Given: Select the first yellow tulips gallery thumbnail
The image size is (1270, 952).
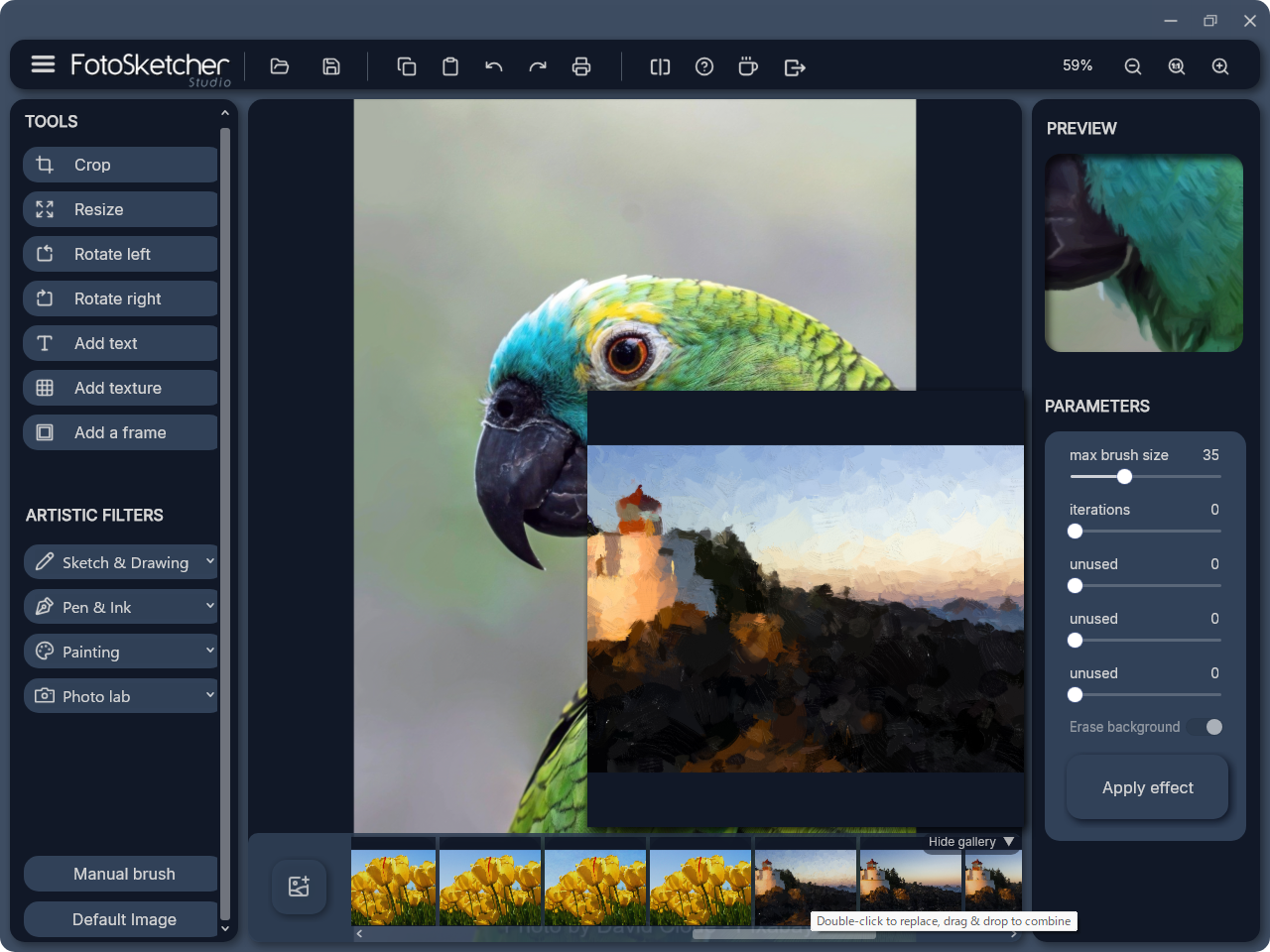Looking at the screenshot, I should [394, 888].
